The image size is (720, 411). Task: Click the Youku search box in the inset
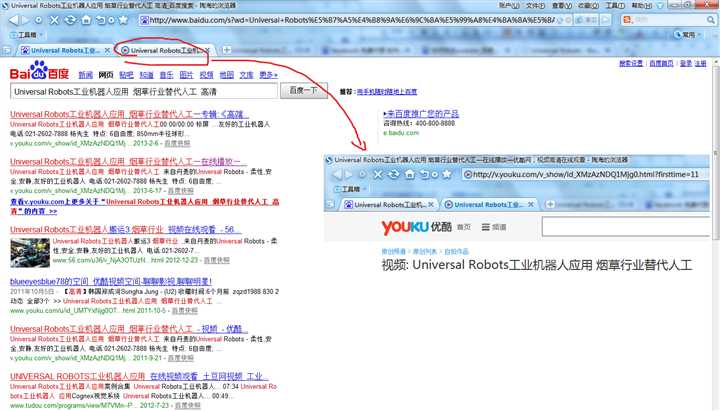coord(626,227)
